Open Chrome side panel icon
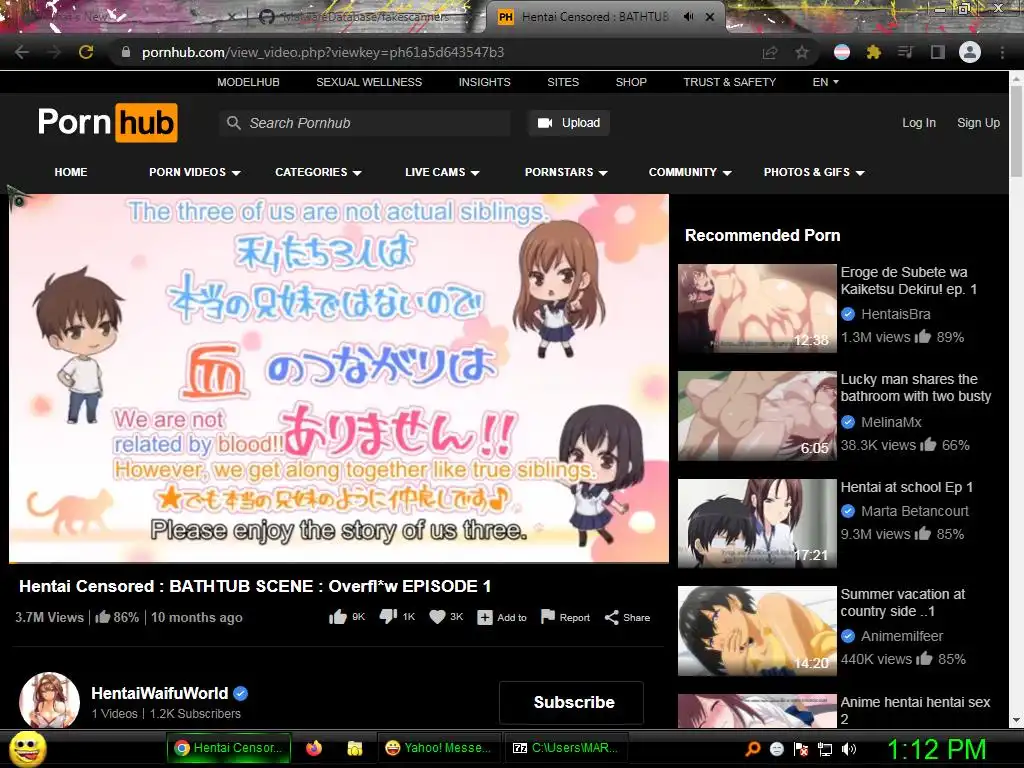The height and width of the screenshot is (768, 1024). (x=938, y=52)
